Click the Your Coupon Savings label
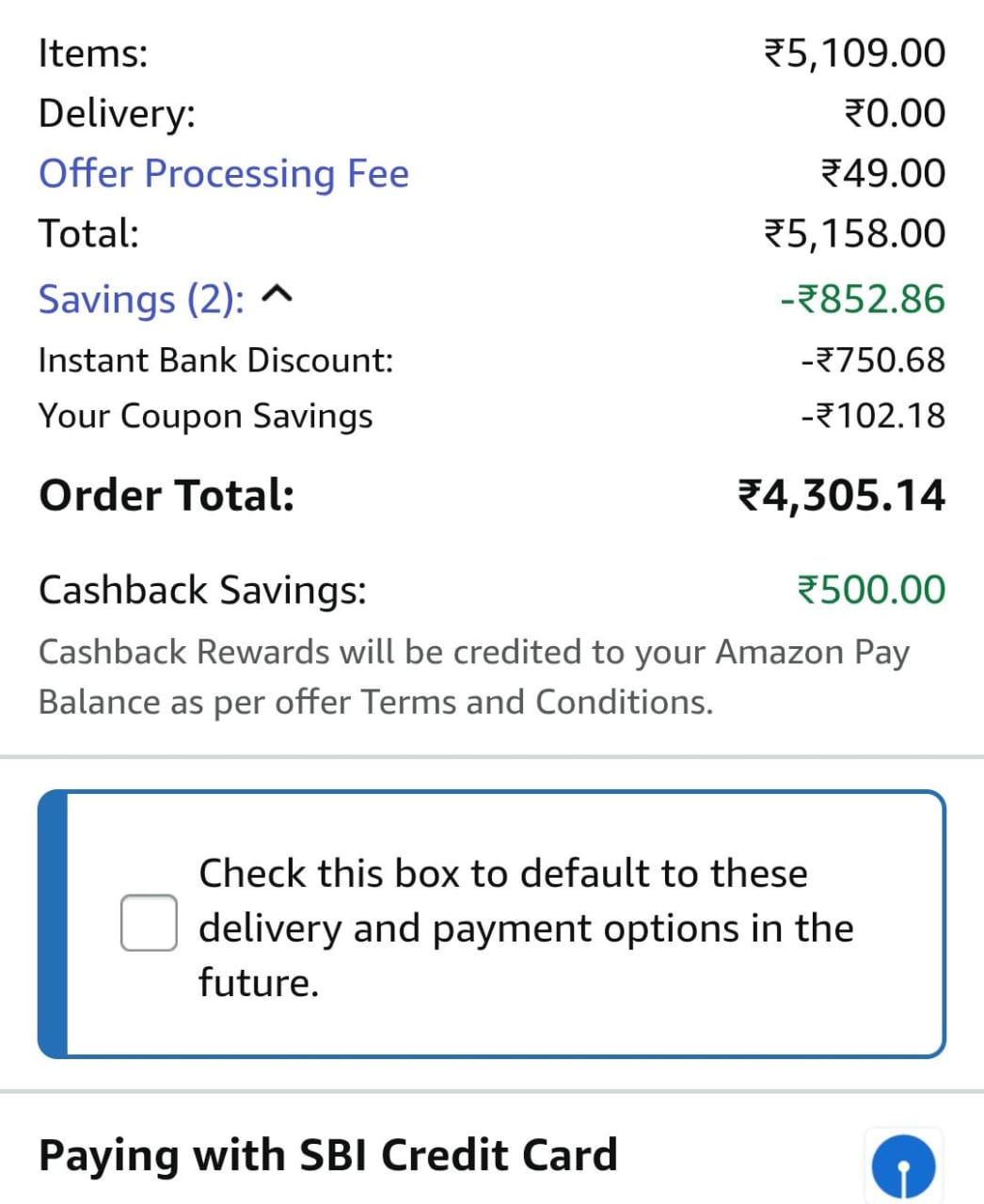This screenshot has width=984, height=1204. point(205,416)
